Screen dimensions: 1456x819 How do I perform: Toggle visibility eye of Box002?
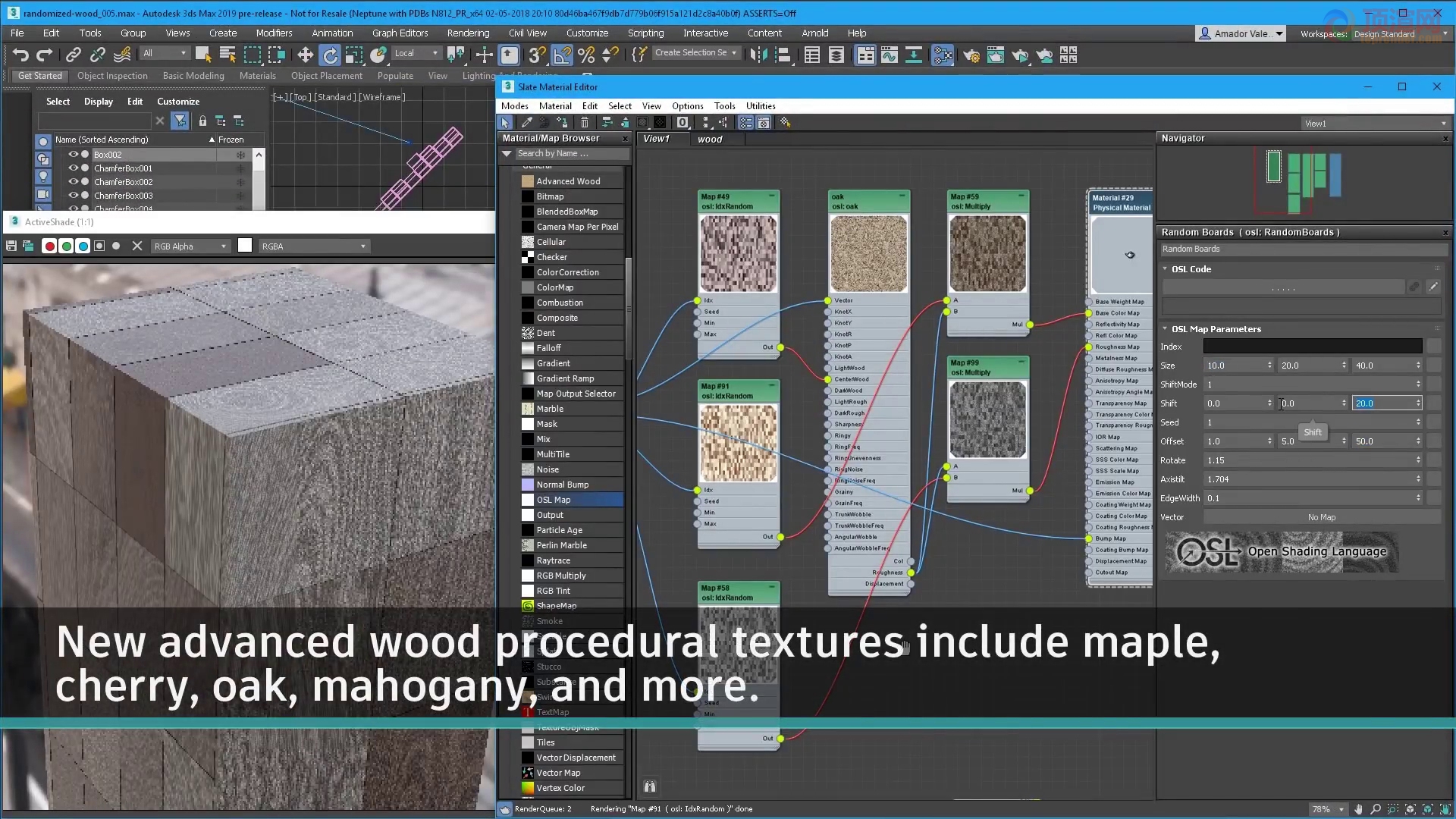tap(74, 154)
